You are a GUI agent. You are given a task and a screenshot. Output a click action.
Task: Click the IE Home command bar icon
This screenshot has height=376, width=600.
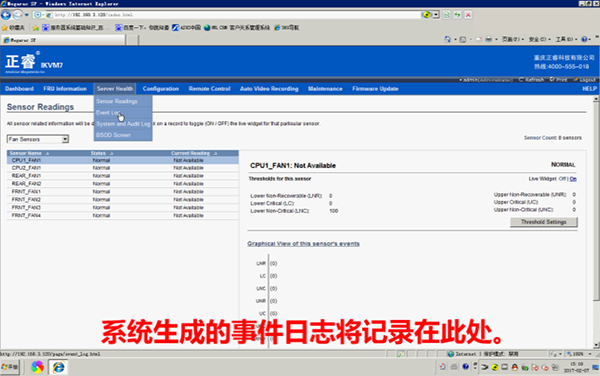(x=447, y=39)
